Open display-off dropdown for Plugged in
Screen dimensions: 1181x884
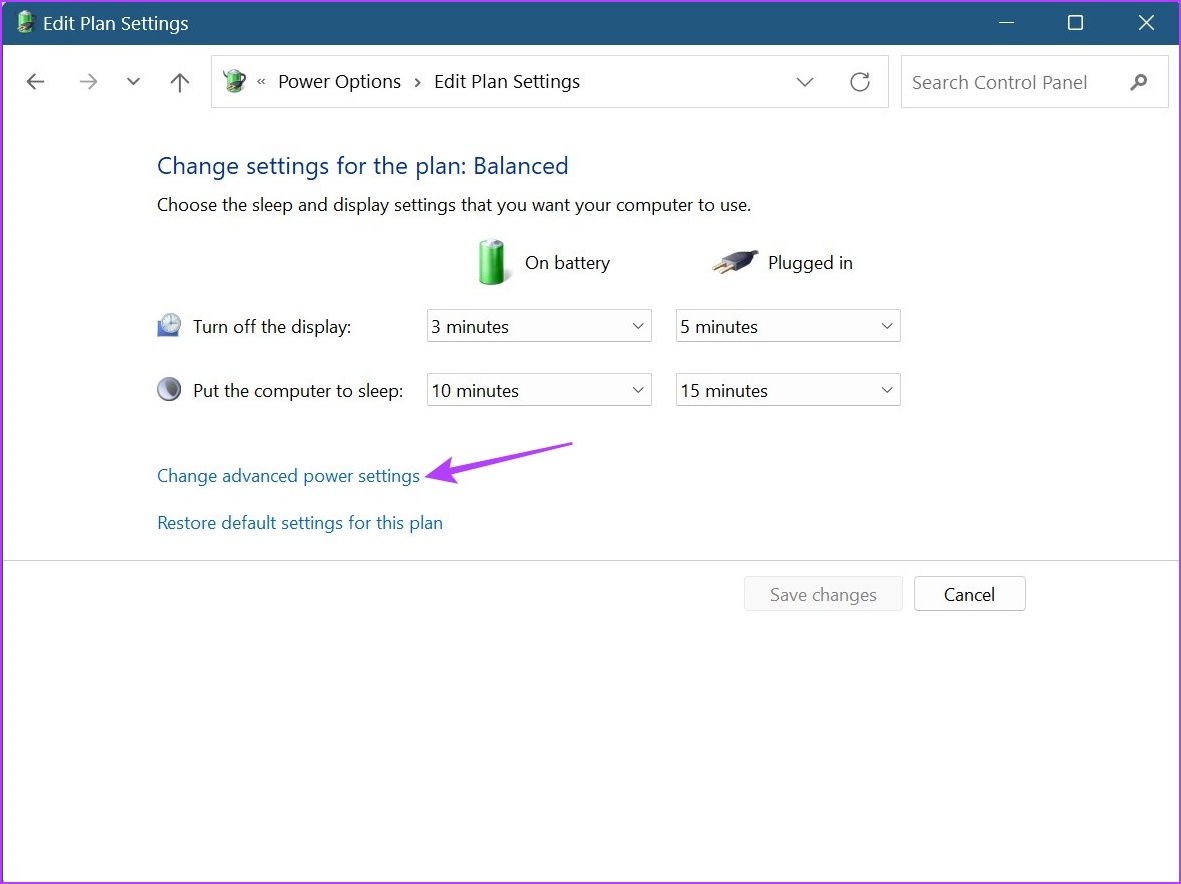(x=788, y=326)
